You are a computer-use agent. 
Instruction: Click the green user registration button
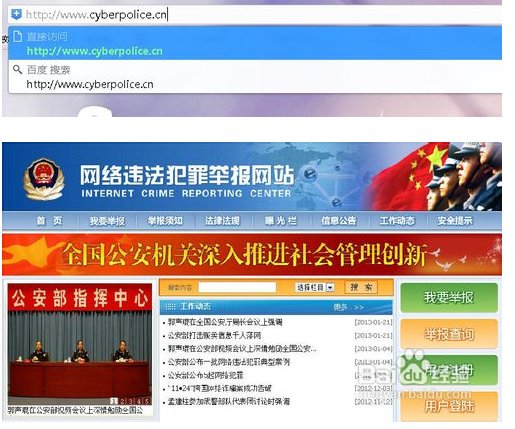pos(449,370)
